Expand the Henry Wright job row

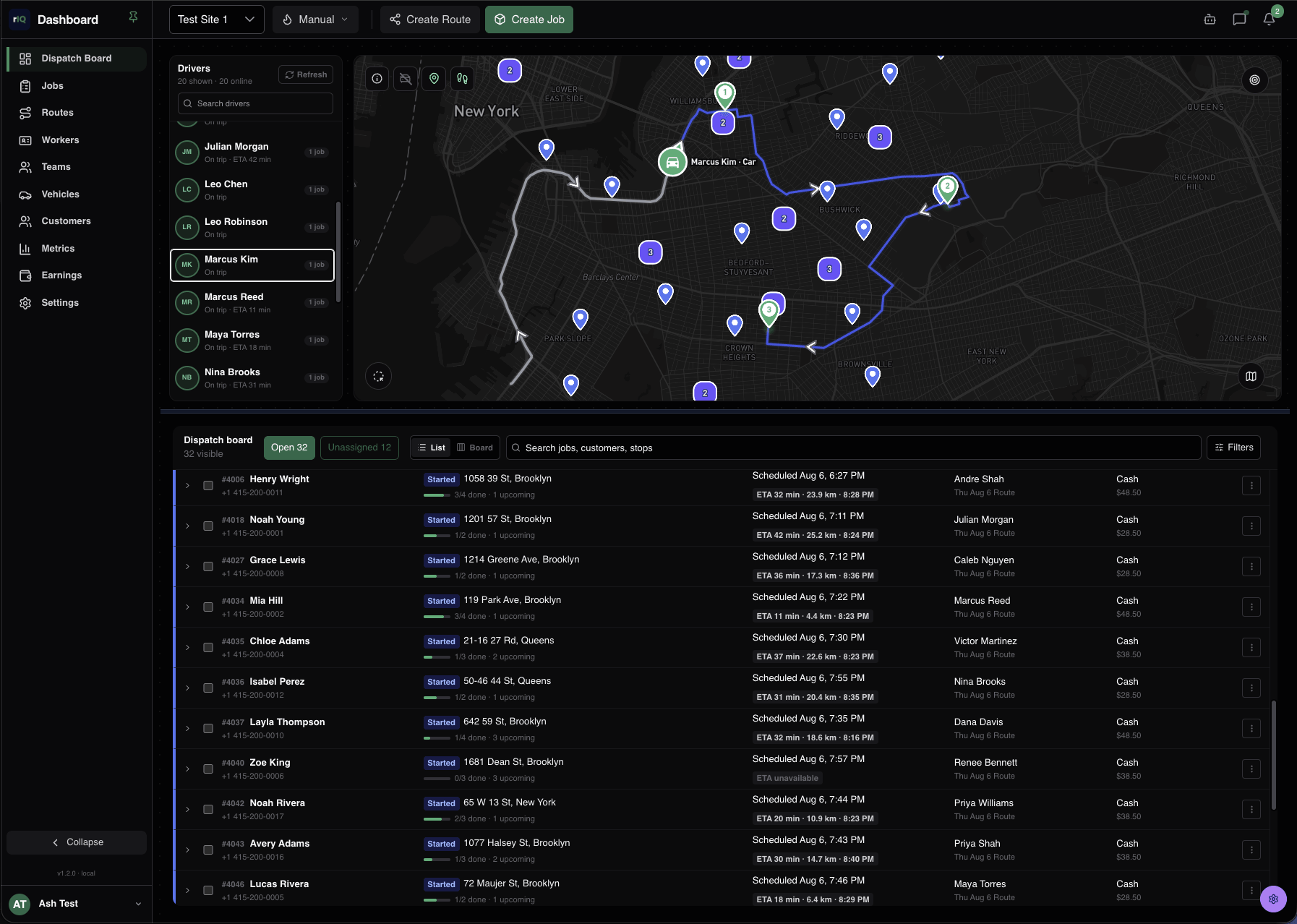click(x=187, y=486)
